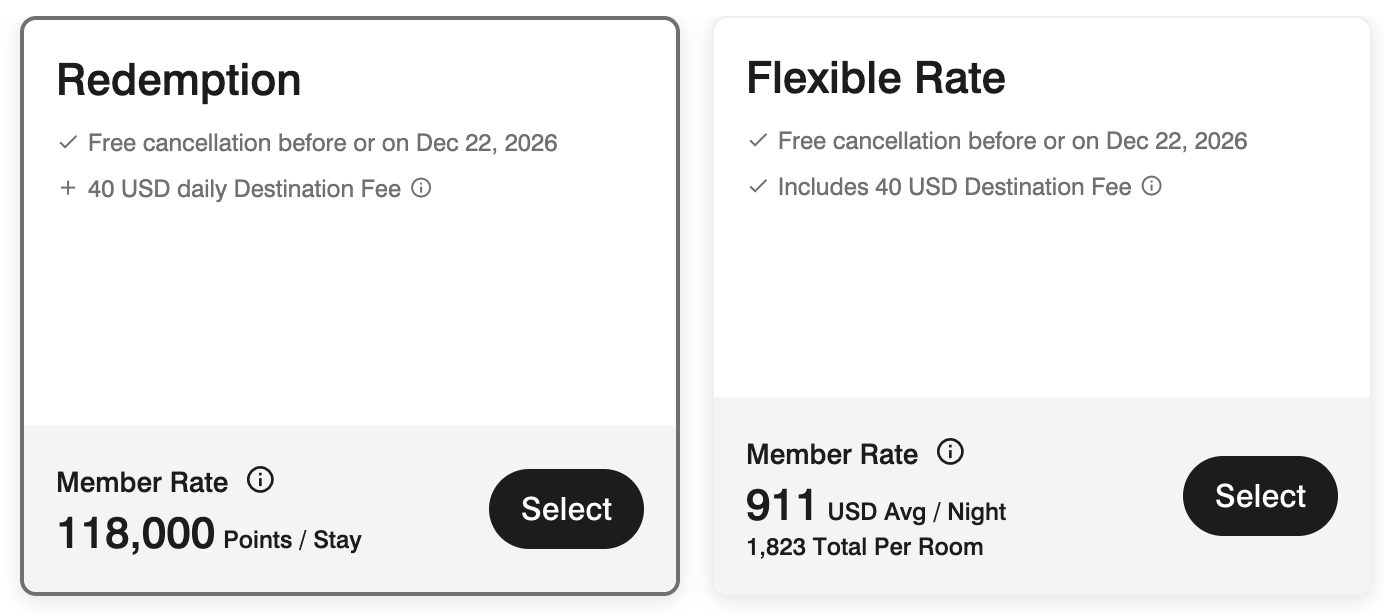Screen dimensions: 1384x614
Task: Click the plus icon before 40 USD daily fee
Action: pos(68,188)
